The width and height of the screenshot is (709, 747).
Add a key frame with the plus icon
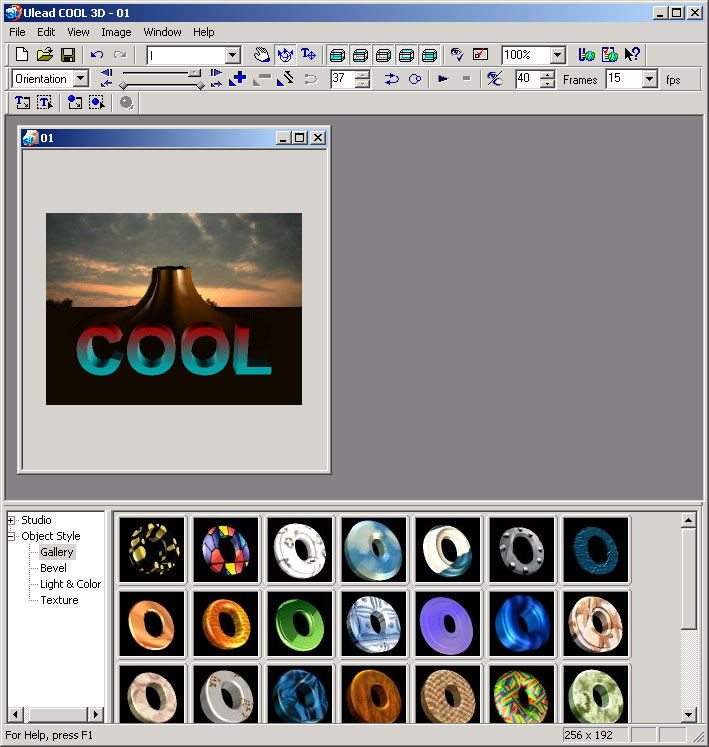click(x=238, y=79)
